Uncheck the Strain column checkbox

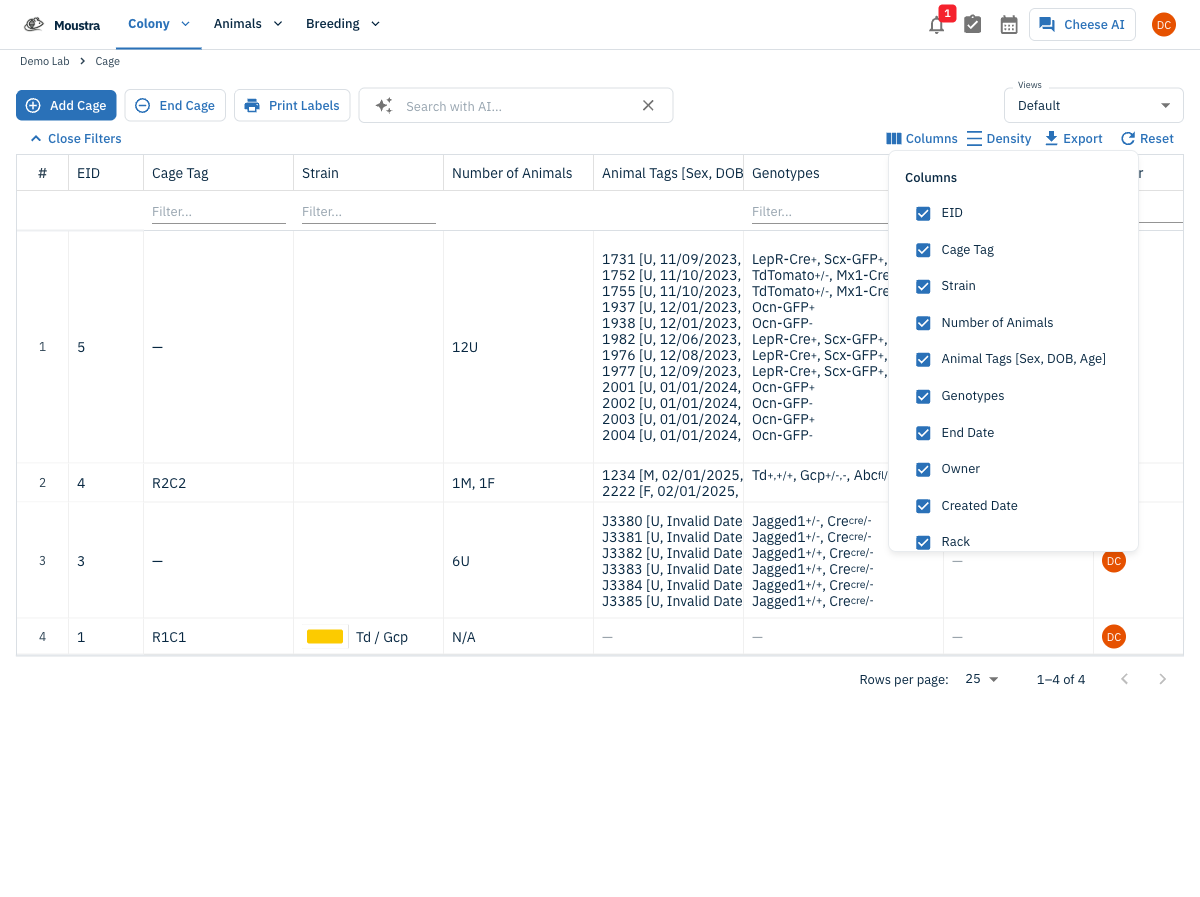[x=923, y=286]
